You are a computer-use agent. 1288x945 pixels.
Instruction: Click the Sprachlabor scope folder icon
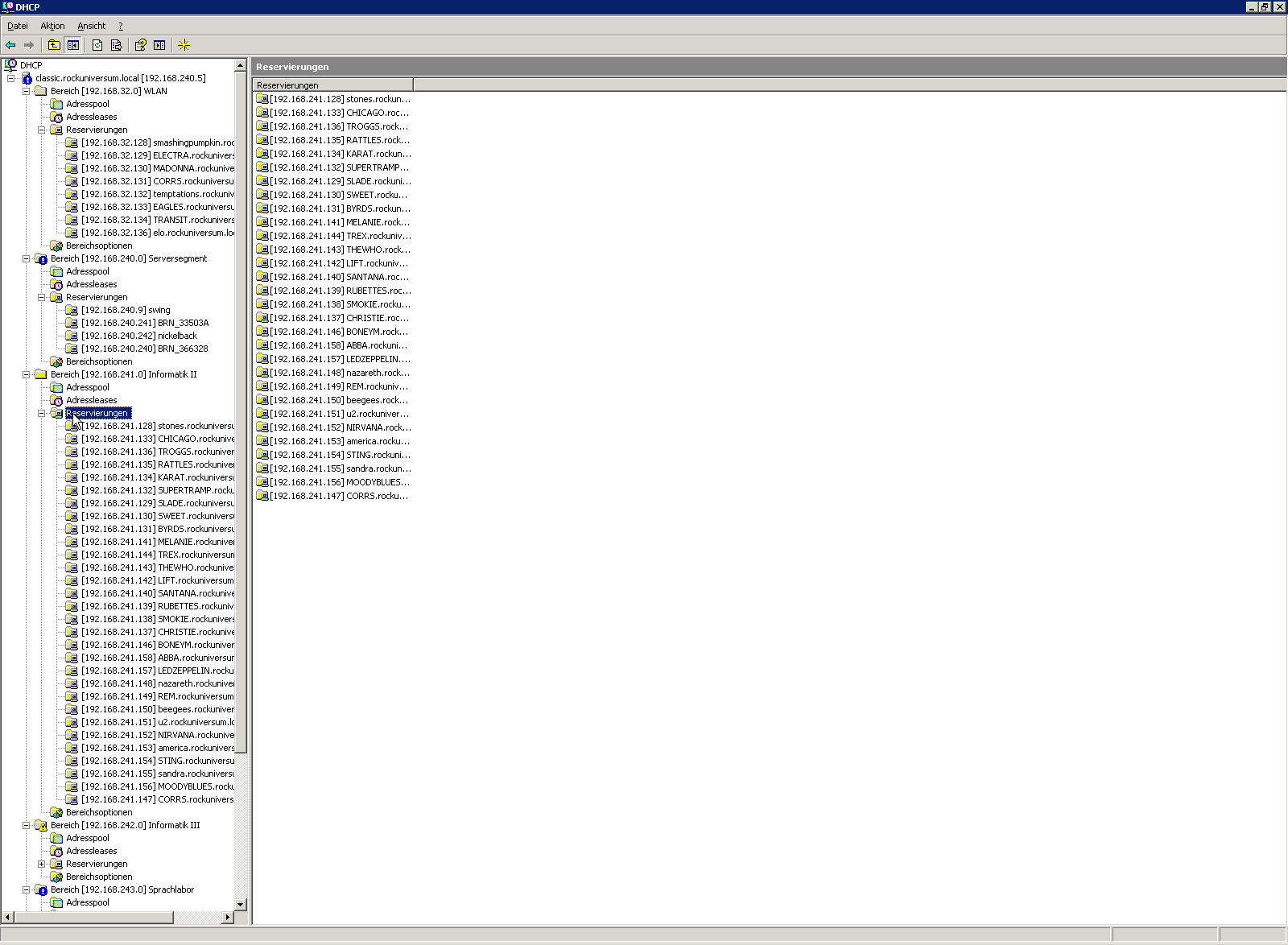click(x=41, y=889)
